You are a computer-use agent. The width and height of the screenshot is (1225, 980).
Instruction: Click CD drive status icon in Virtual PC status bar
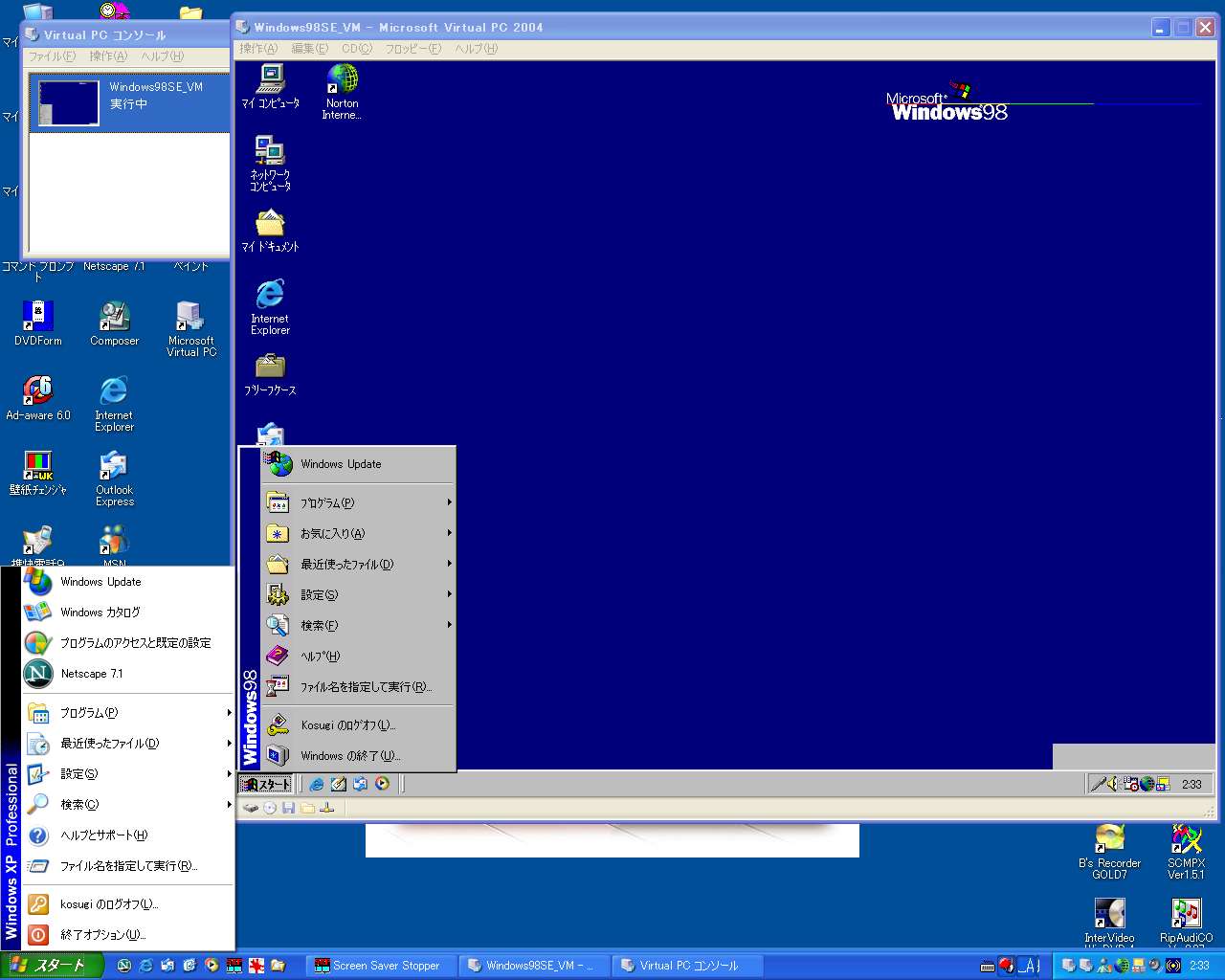tap(270, 808)
